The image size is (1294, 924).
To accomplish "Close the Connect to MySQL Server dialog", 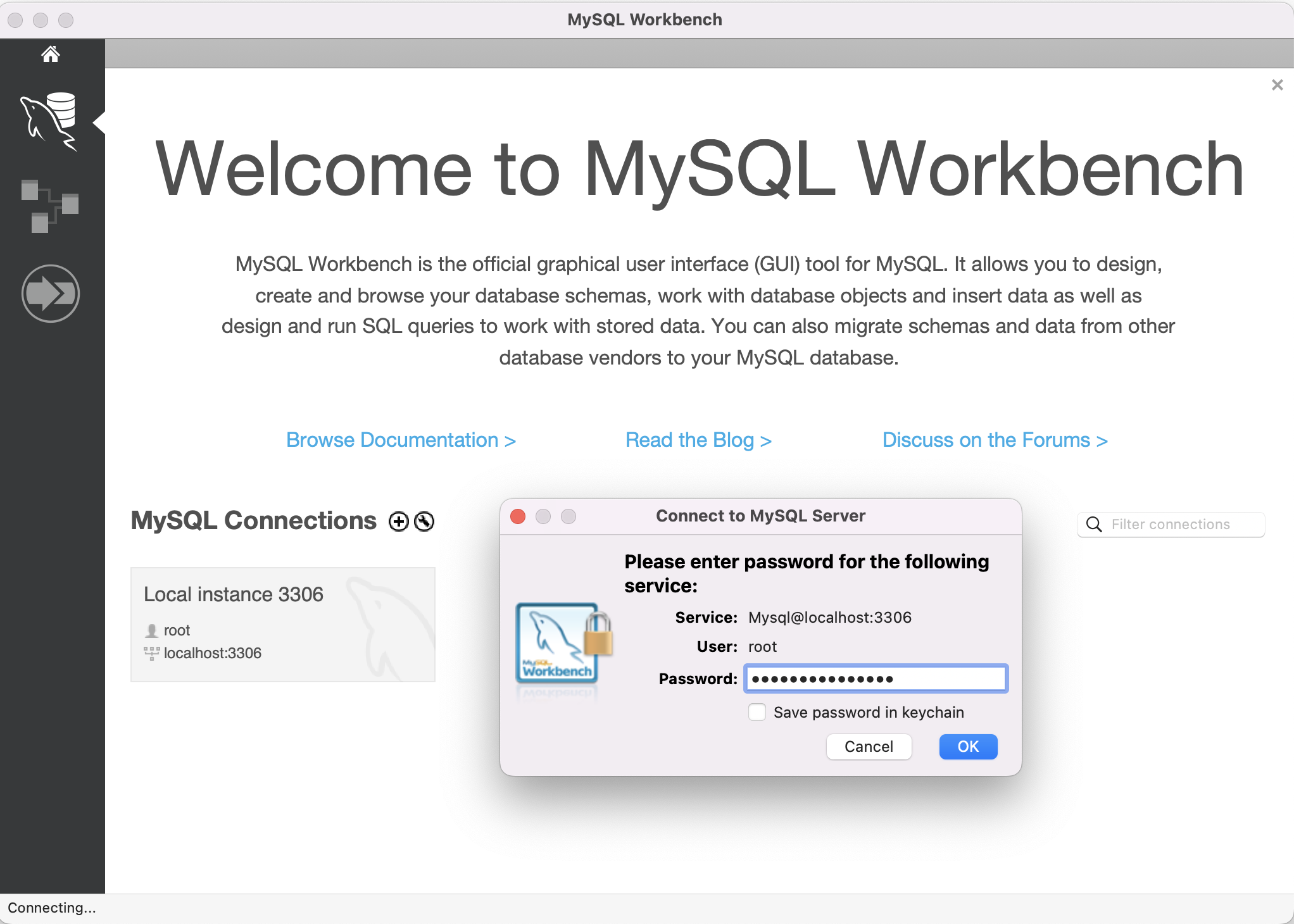I will (x=518, y=516).
